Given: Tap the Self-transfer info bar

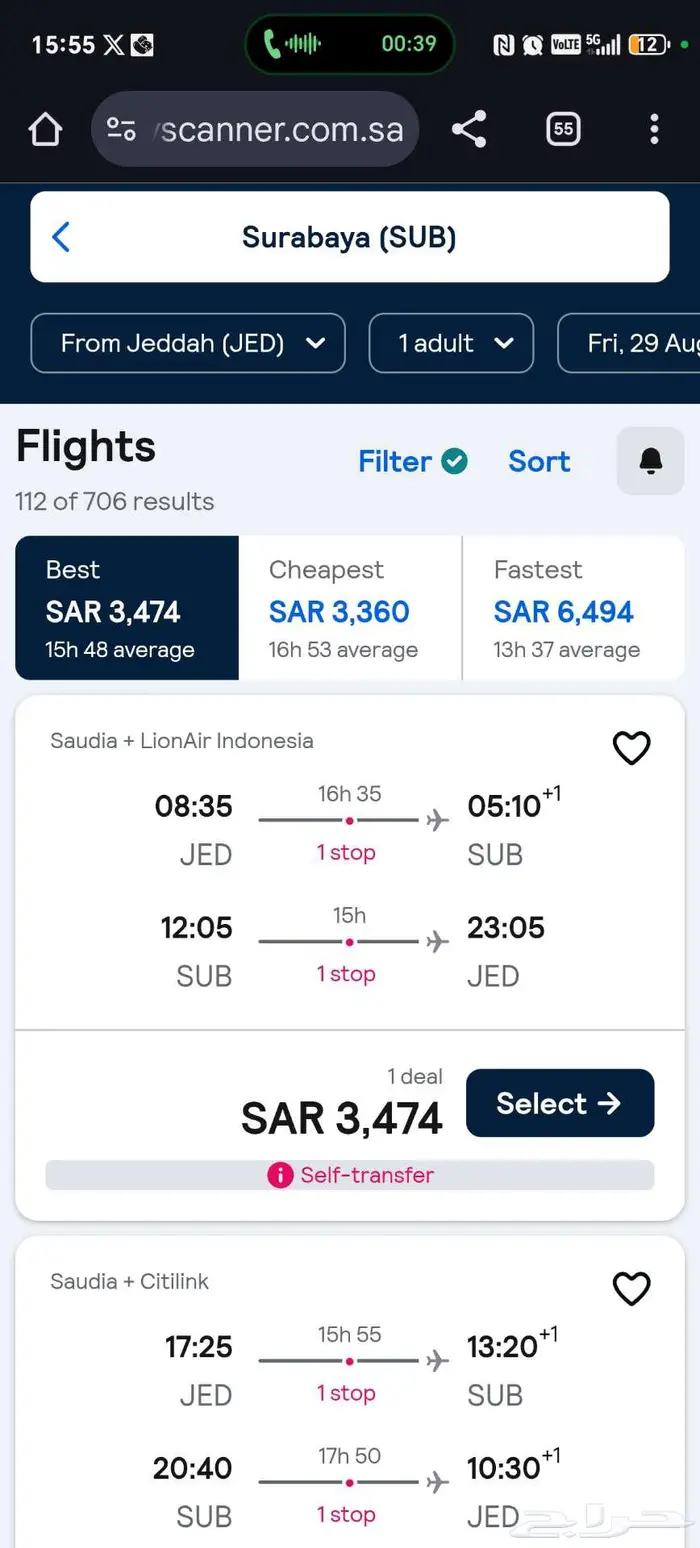Looking at the screenshot, I should pyautogui.click(x=350, y=1175).
